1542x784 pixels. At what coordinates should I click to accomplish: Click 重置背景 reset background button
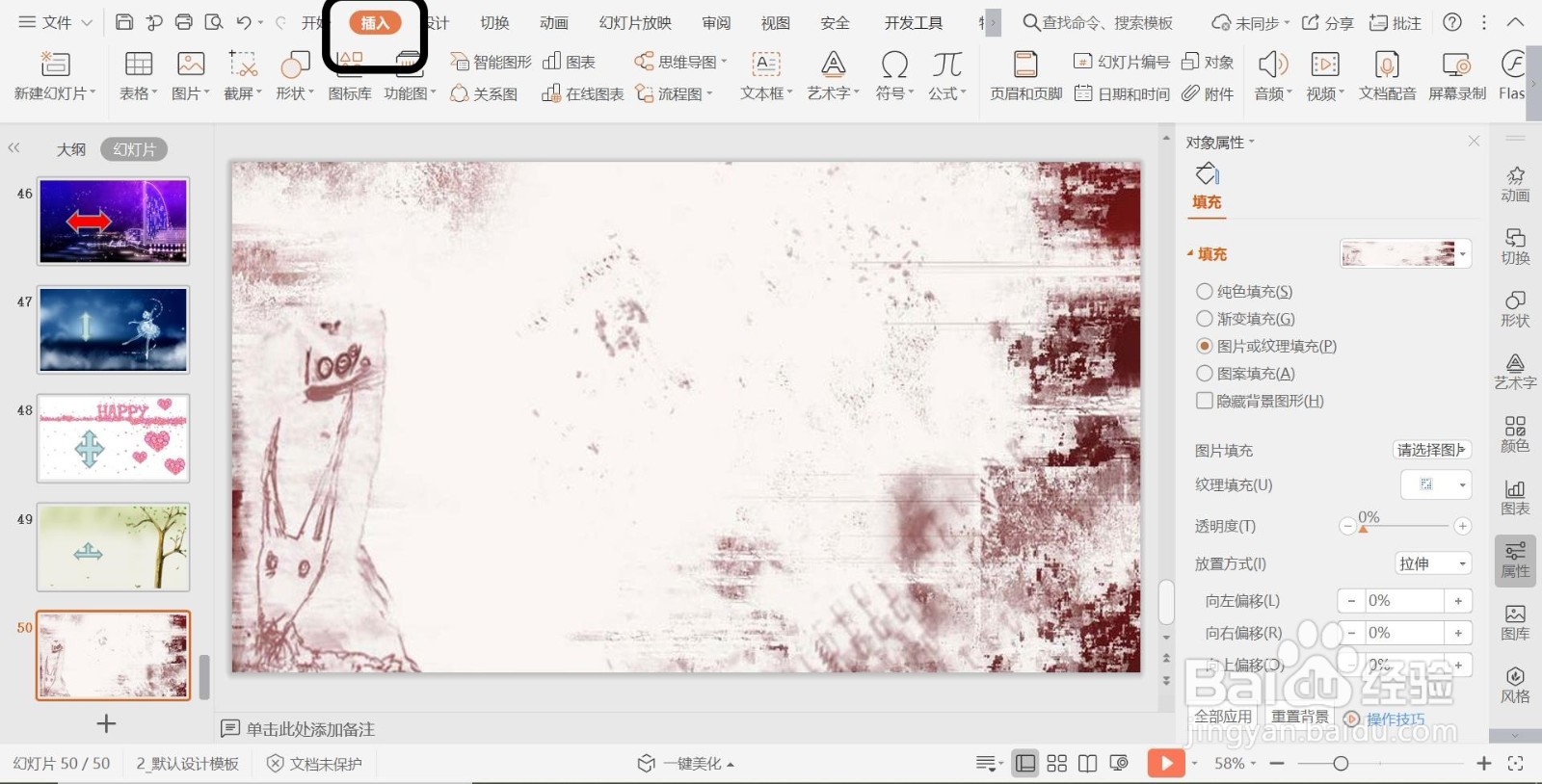(x=1299, y=717)
